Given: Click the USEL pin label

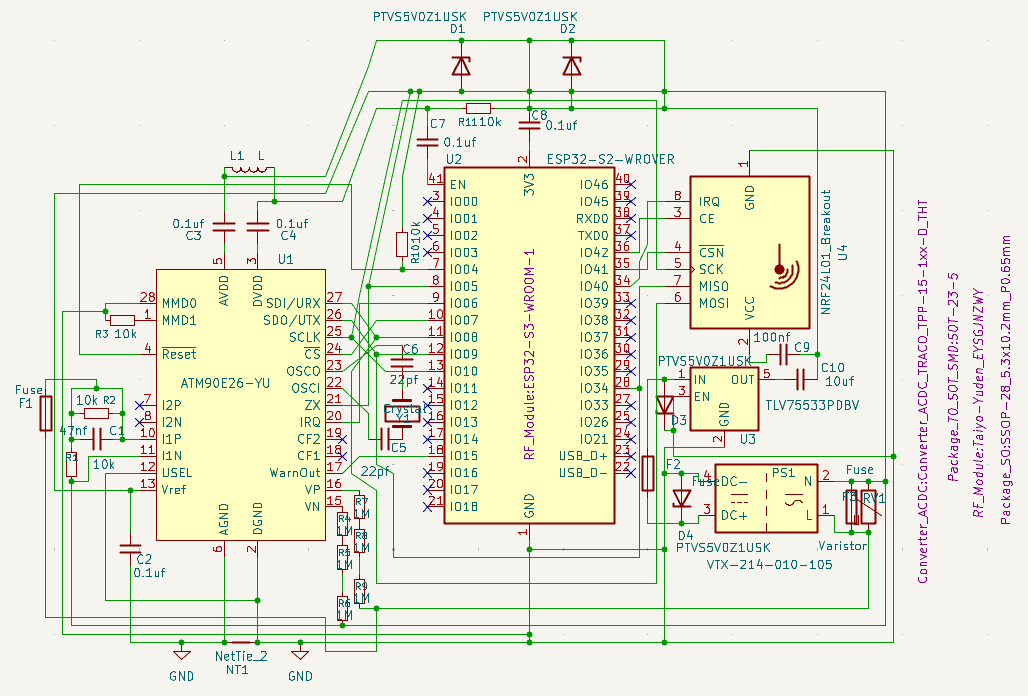Looking at the screenshot, I should pos(177,473).
